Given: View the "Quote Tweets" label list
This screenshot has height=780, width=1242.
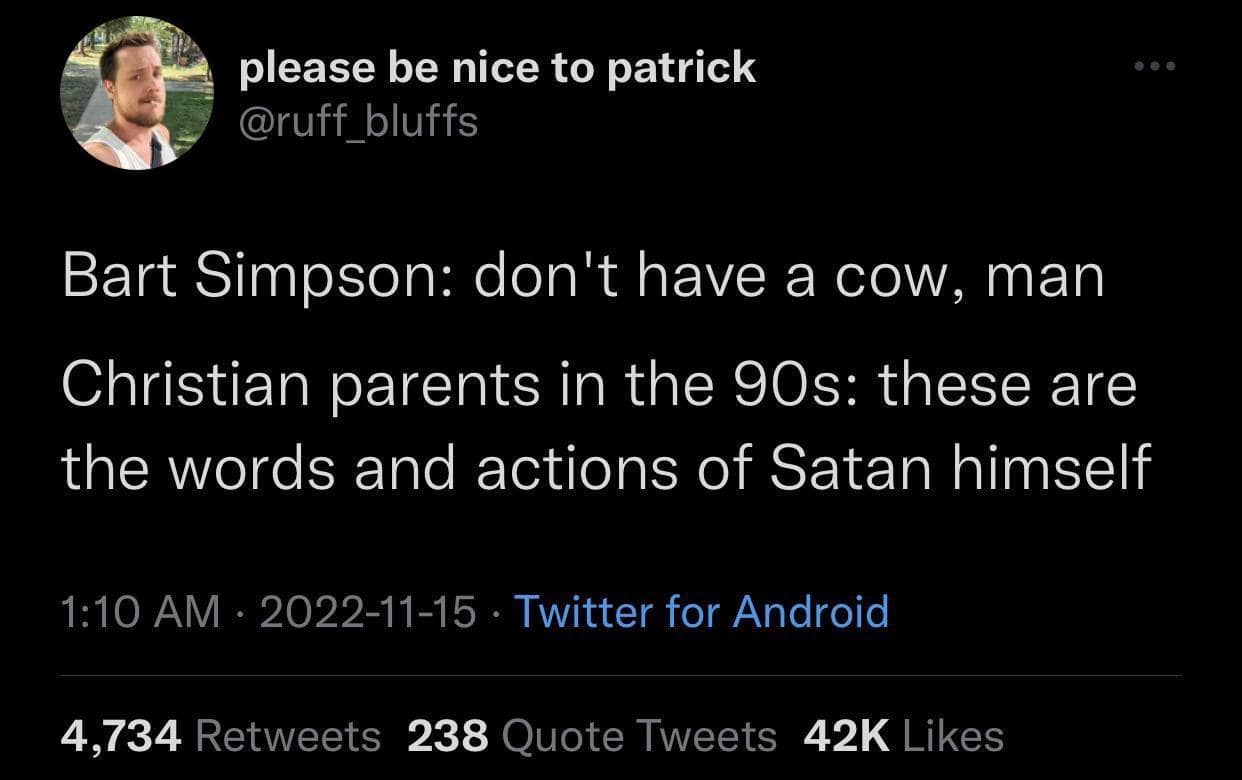Looking at the screenshot, I should coord(640,736).
